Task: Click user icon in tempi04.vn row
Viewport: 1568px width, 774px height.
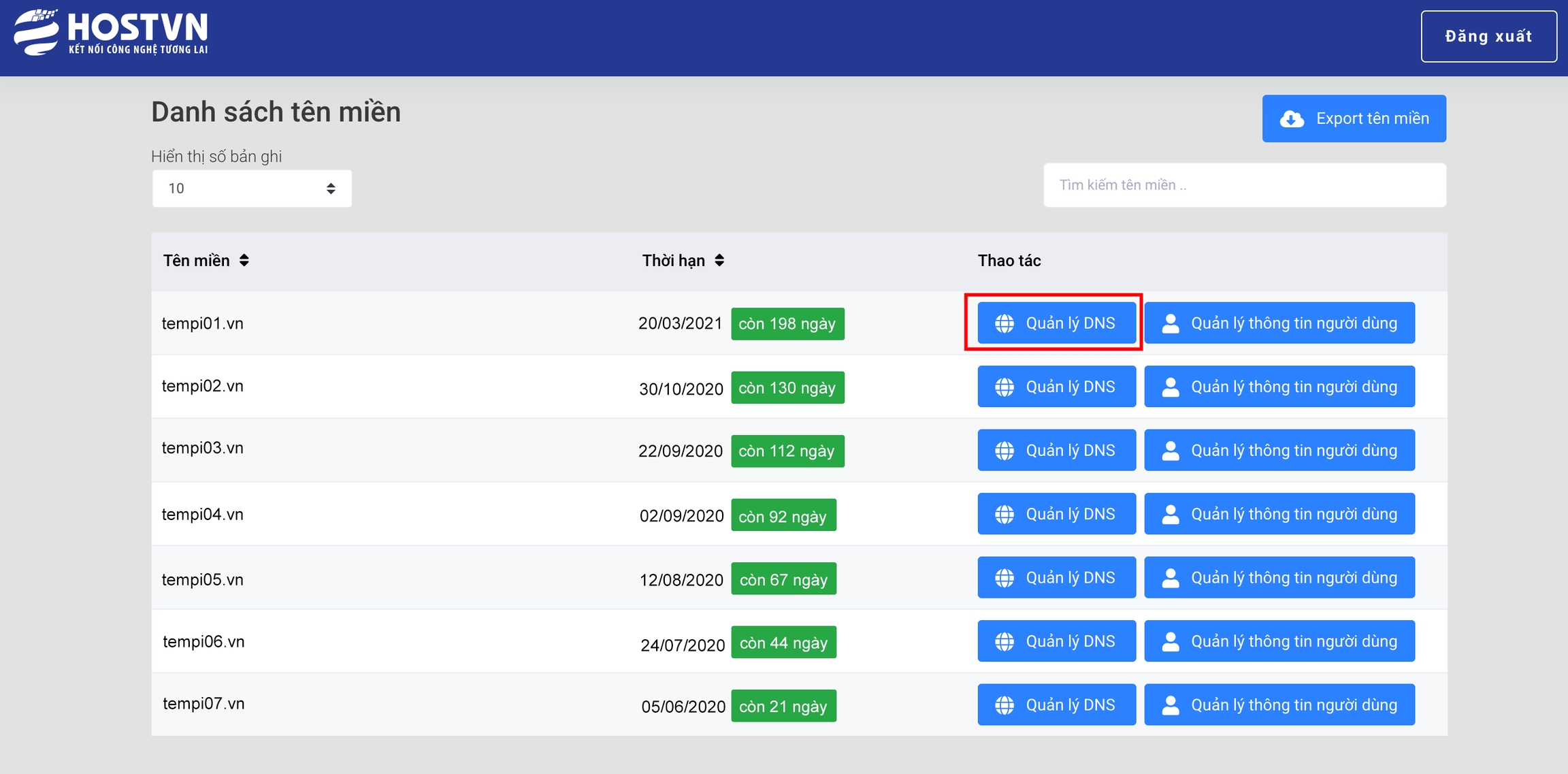Action: [x=1170, y=515]
